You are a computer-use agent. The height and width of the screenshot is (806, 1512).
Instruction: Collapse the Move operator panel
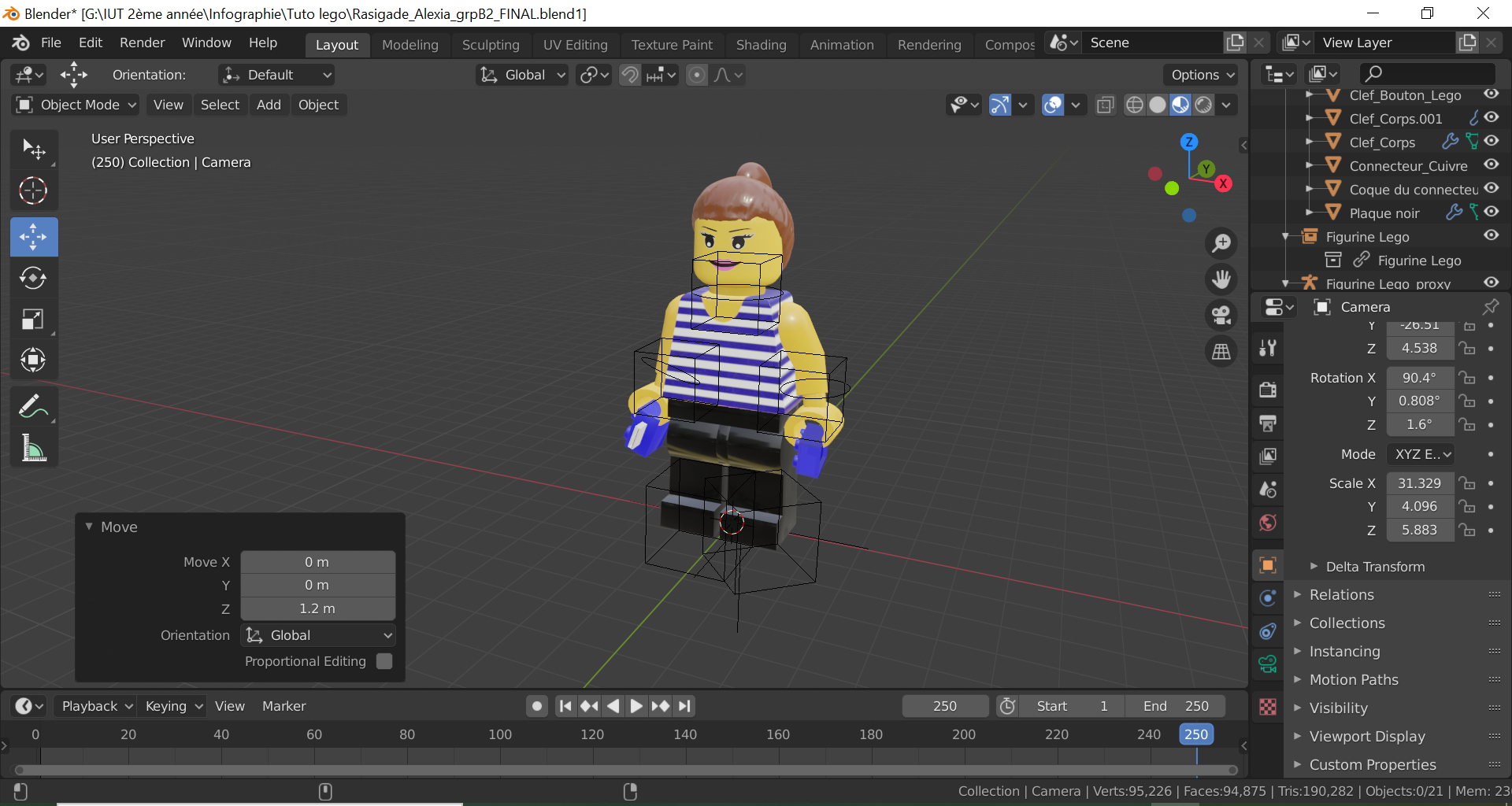(89, 527)
